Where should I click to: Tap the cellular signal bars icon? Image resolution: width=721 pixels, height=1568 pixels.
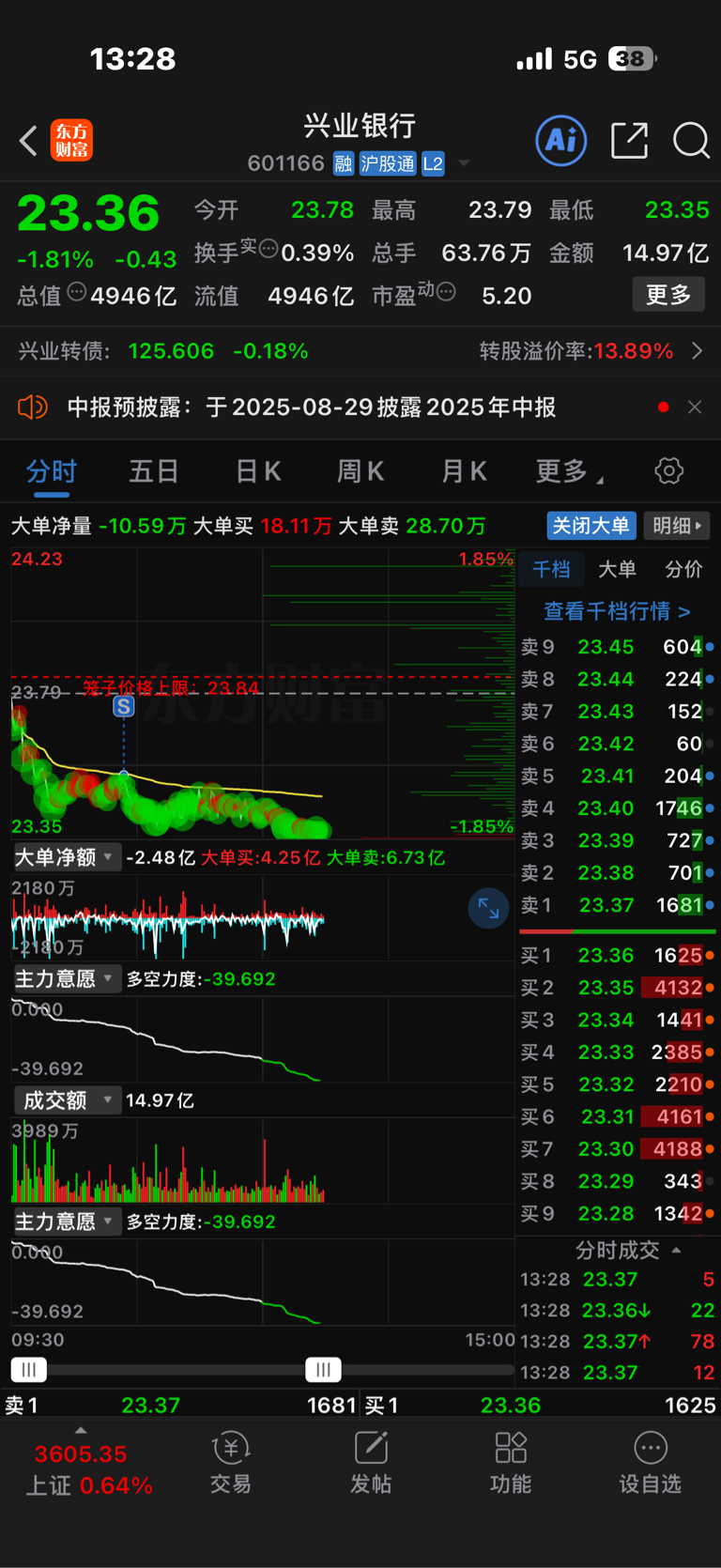pyautogui.click(x=534, y=60)
